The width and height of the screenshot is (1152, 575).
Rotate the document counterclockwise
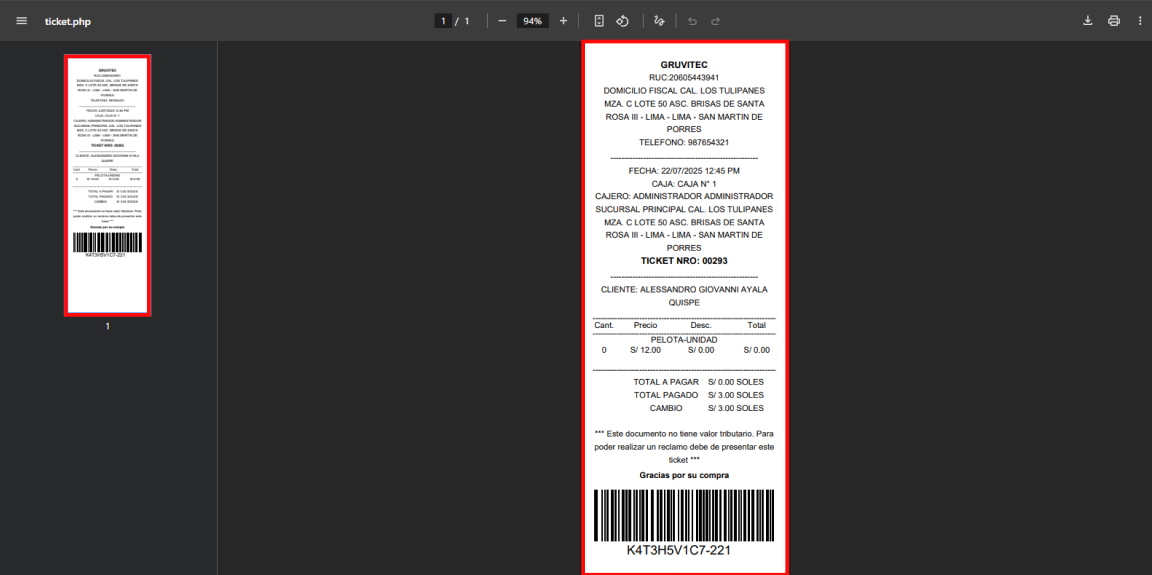tap(622, 21)
